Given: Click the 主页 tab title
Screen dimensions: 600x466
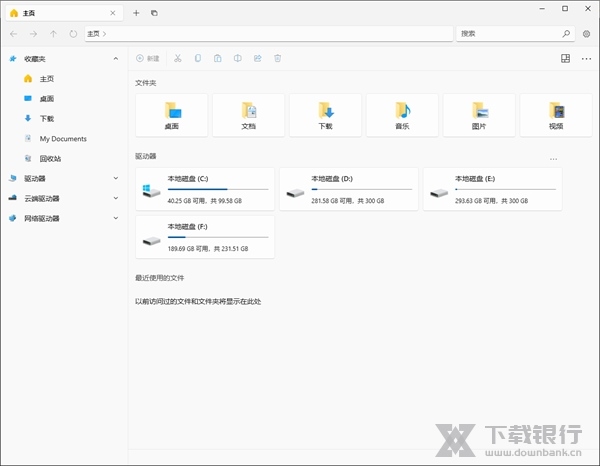Looking at the screenshot, I should (29, 13).
